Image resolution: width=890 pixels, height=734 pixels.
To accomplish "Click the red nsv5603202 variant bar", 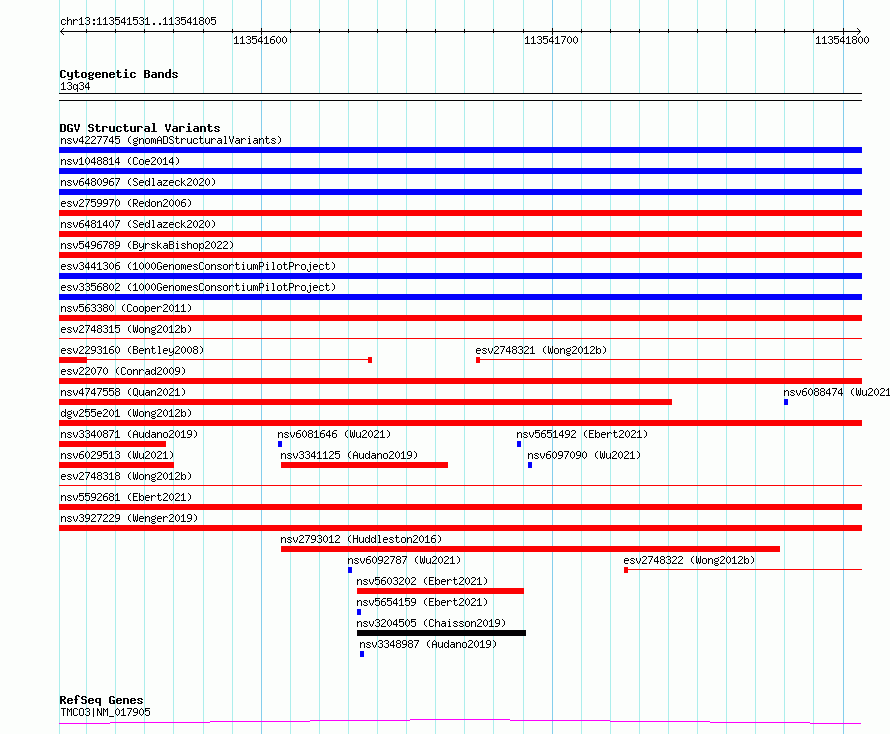I will coord(440,591).
